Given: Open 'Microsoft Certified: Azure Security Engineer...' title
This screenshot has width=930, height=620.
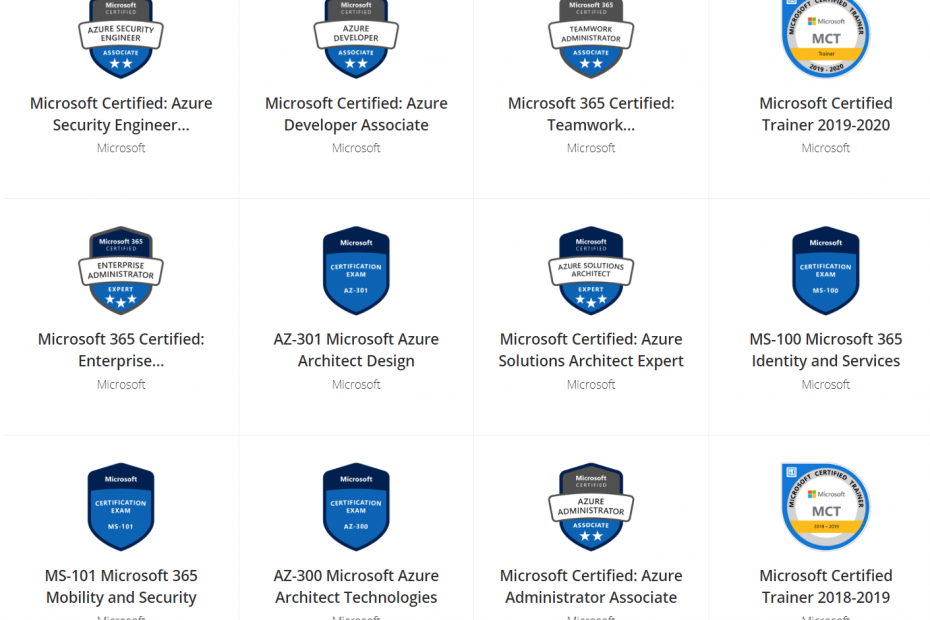Looking at the screenshot, I should pos(121,114).
